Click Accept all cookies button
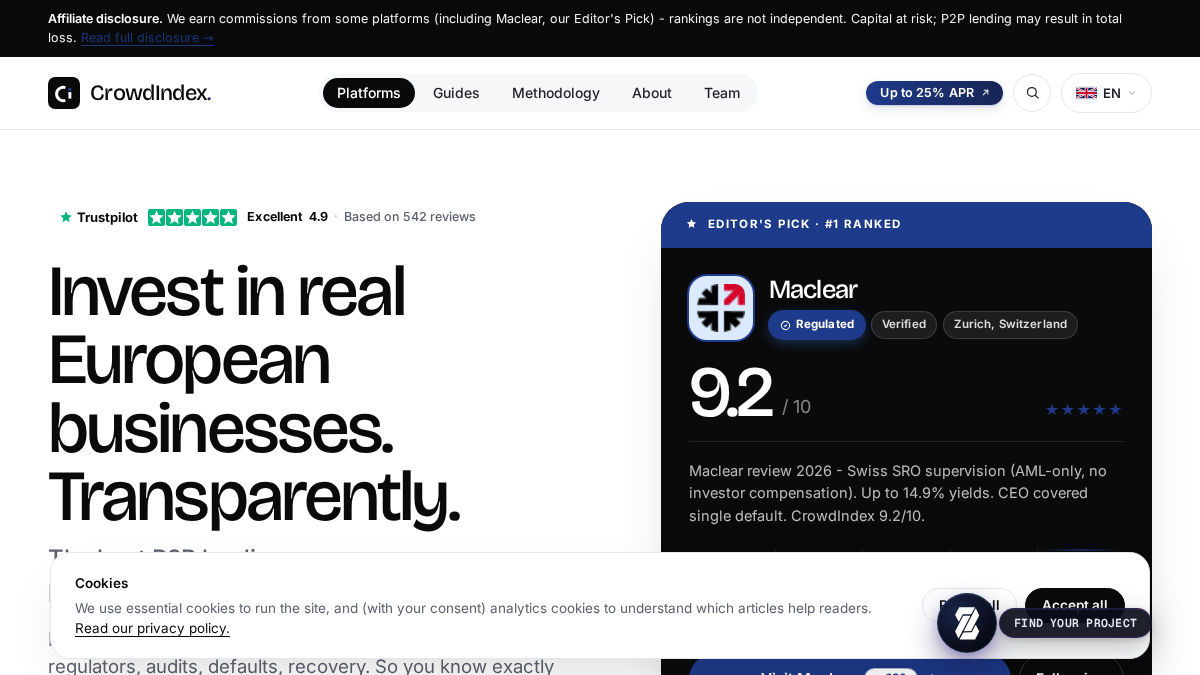This screenshot has width=1200, height=675. (x=1075, y=605)
